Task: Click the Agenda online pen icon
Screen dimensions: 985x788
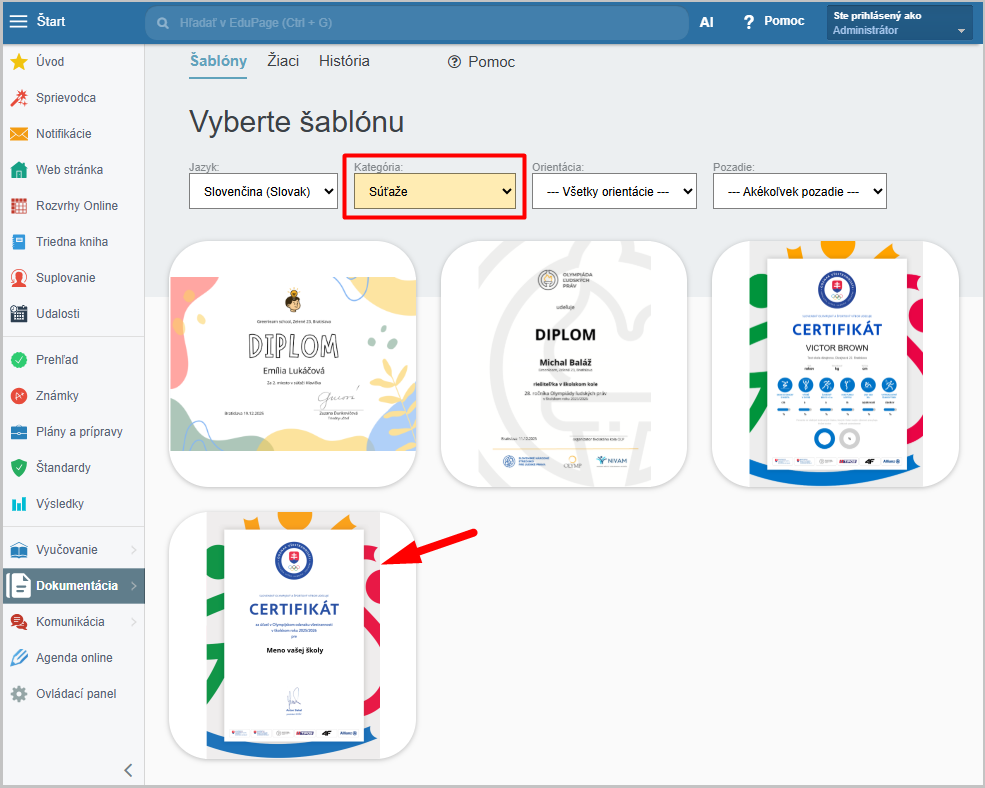Action: click(x=18, y=658)
